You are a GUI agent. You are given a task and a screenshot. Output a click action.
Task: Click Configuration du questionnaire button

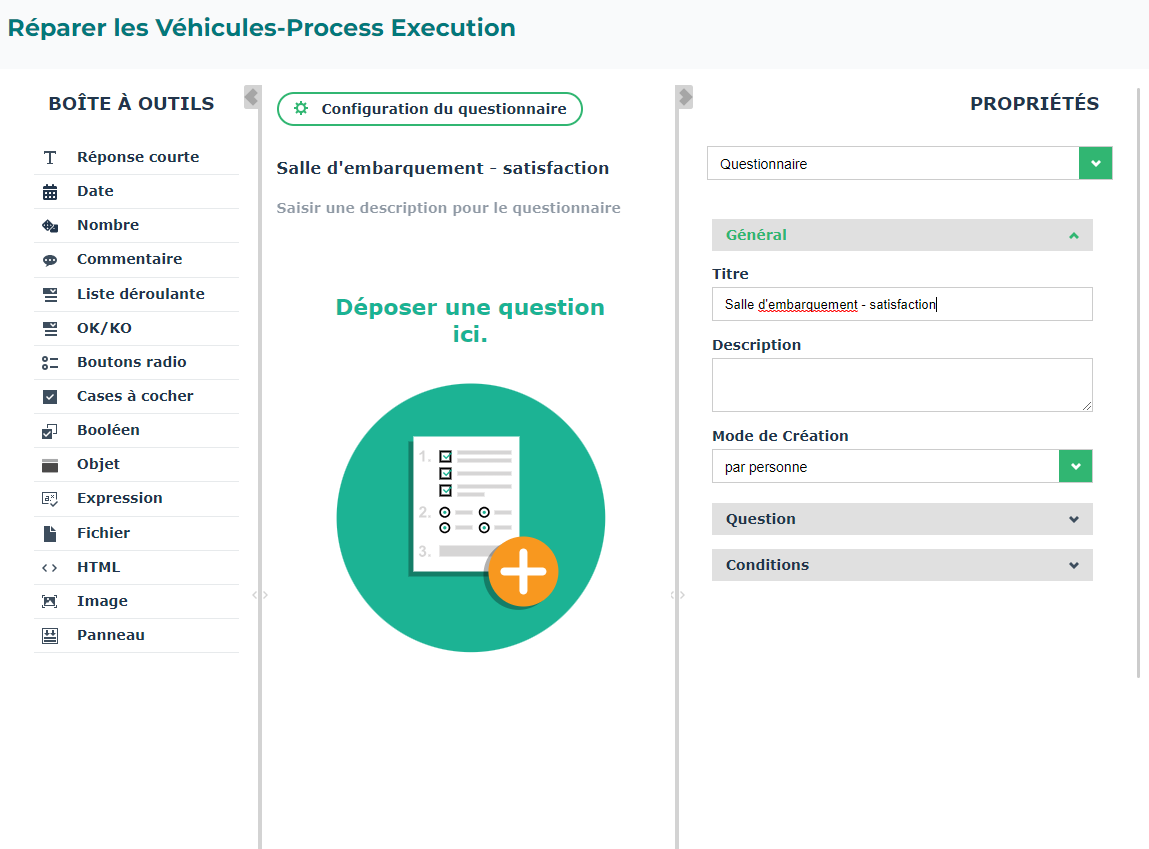[x=429, y=109]
